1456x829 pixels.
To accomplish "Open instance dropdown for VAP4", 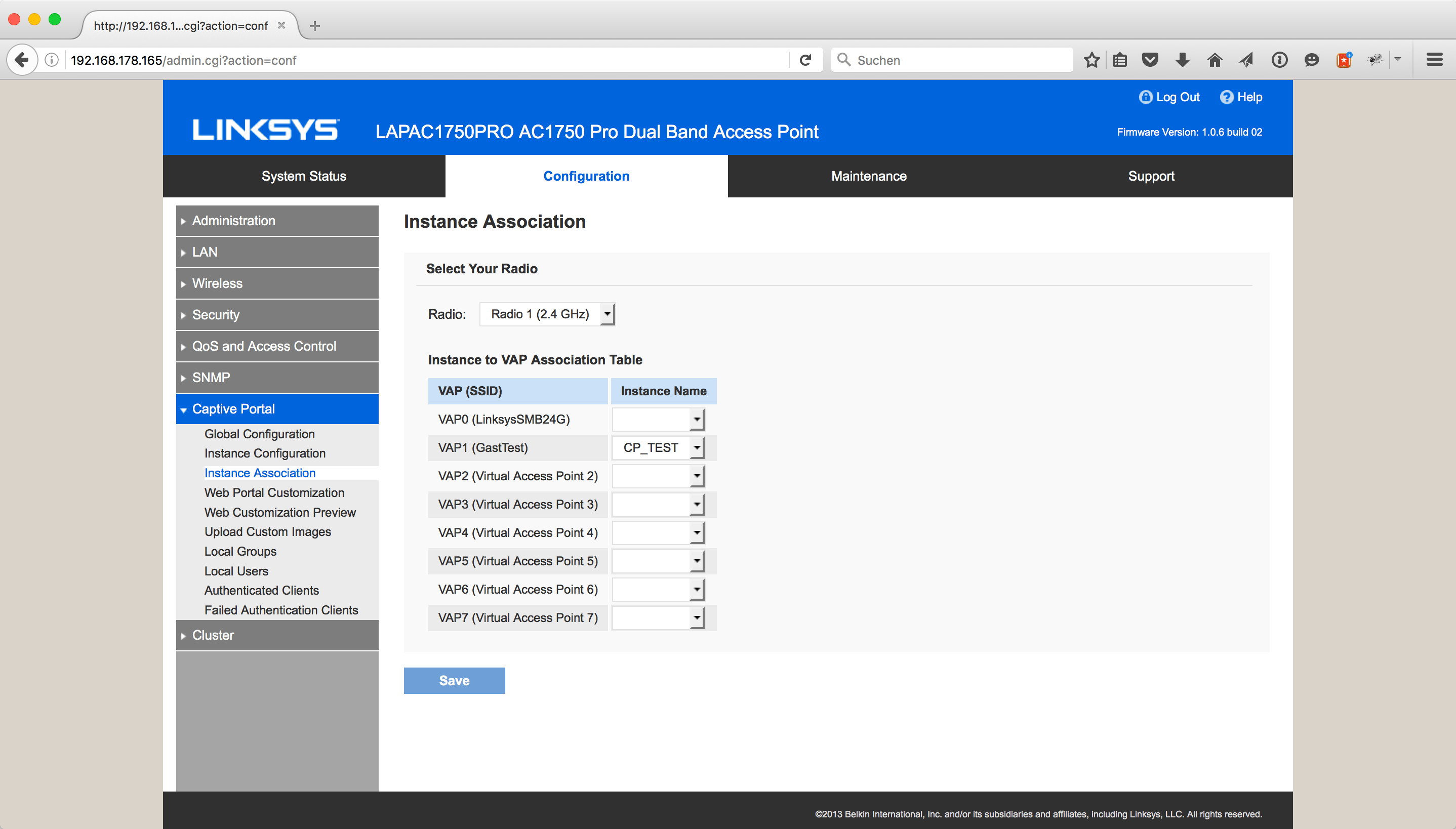I will (x=658, y=533).
